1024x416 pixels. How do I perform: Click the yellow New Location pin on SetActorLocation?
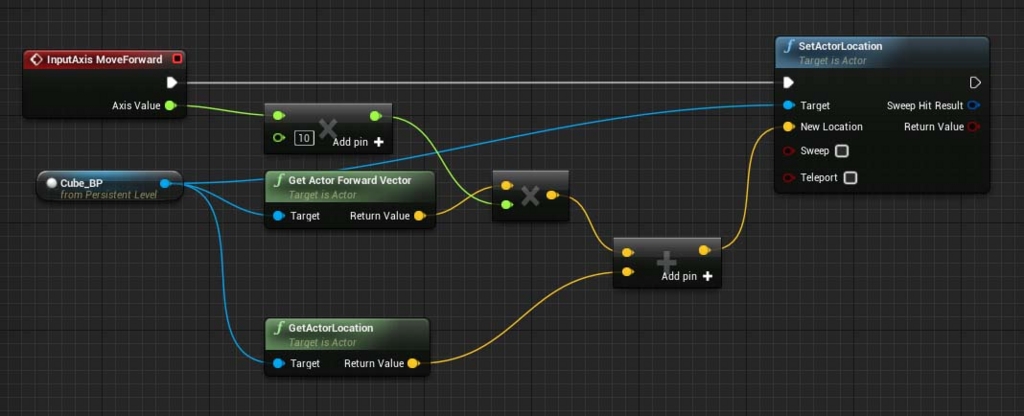pyautogui.click(x=789, y=127)
